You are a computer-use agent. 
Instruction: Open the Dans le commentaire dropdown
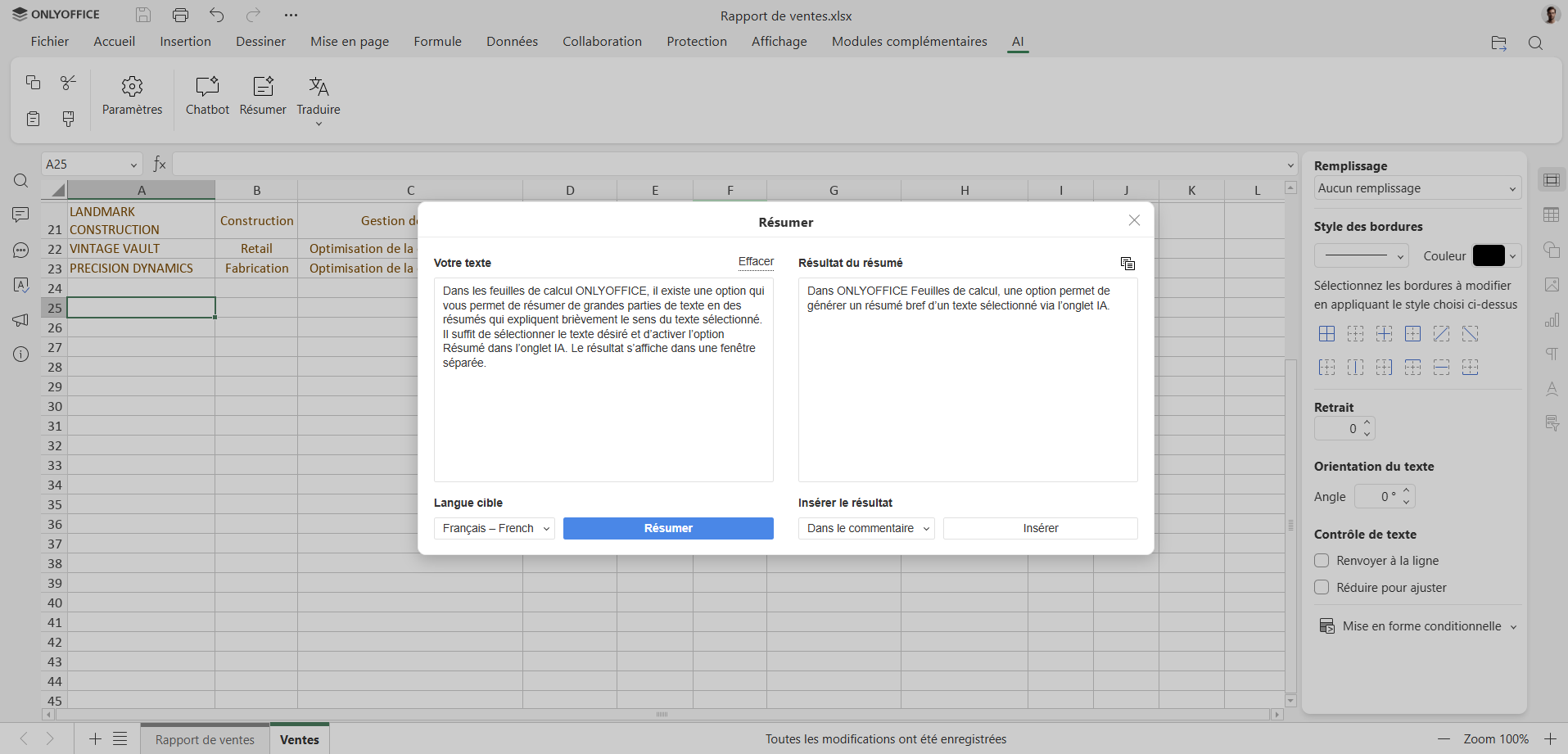pyautogui.click(x=866, y=528)
